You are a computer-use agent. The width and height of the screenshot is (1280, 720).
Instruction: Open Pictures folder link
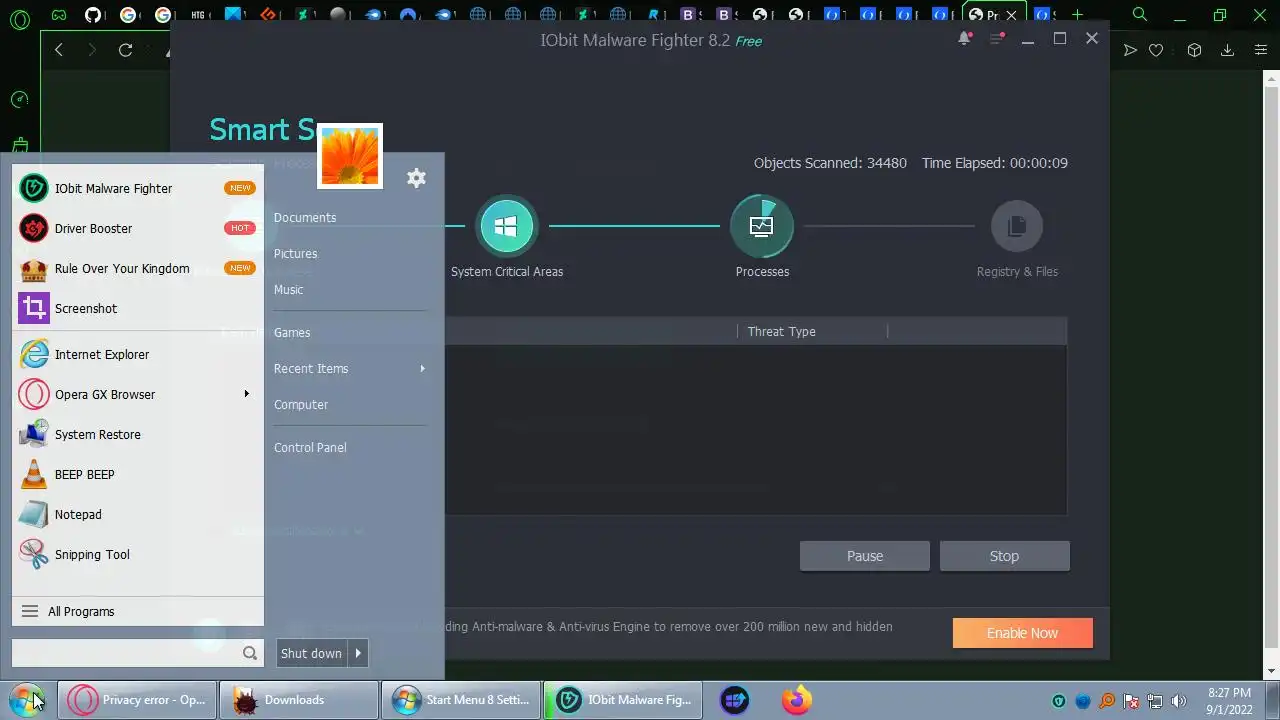click(x=295, y=253)
